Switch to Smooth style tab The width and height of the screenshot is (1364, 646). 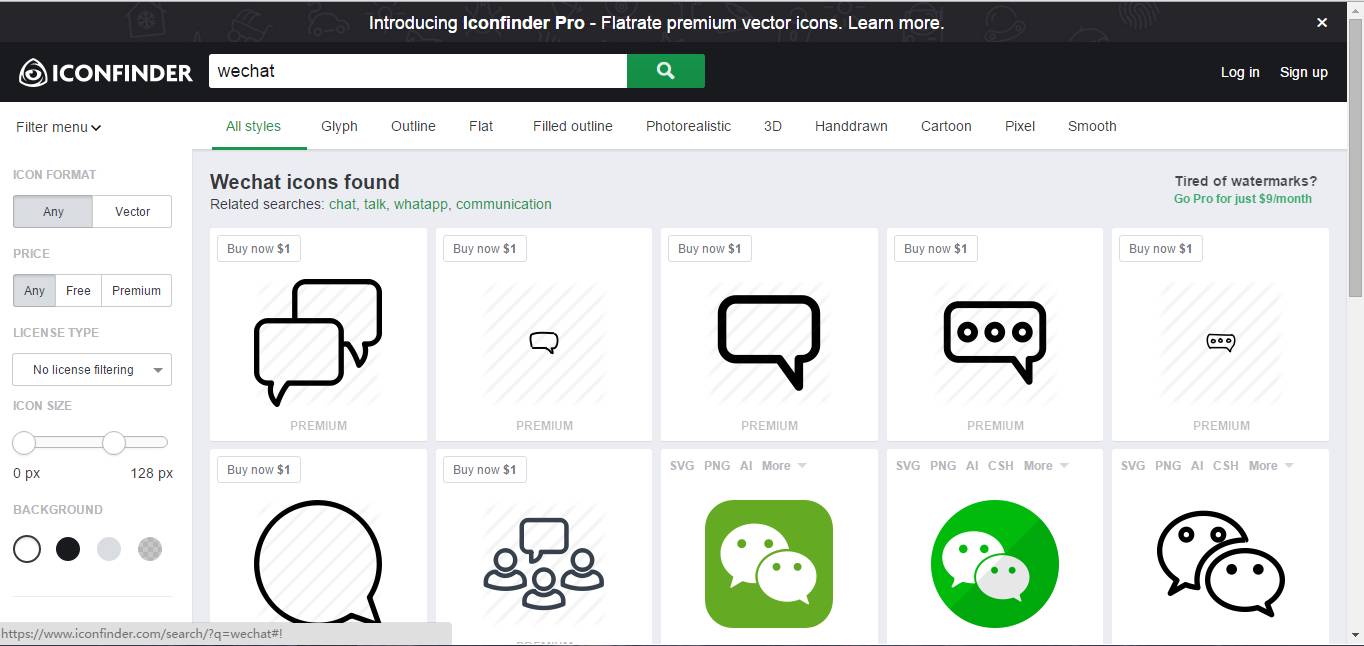pos(1092,126)
